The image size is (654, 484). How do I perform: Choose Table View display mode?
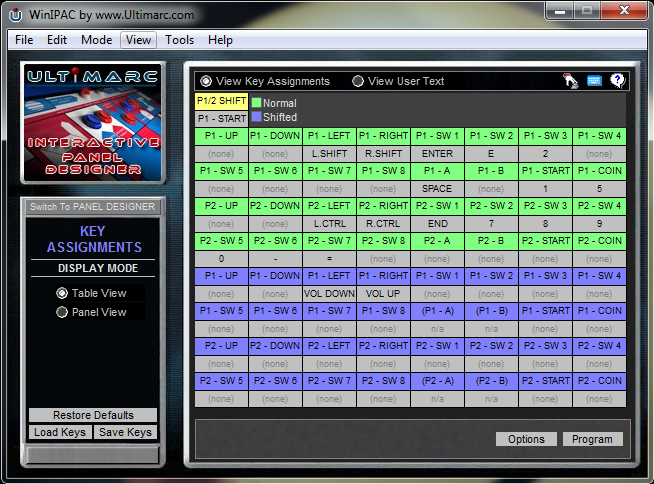click(x=63, y=293)
